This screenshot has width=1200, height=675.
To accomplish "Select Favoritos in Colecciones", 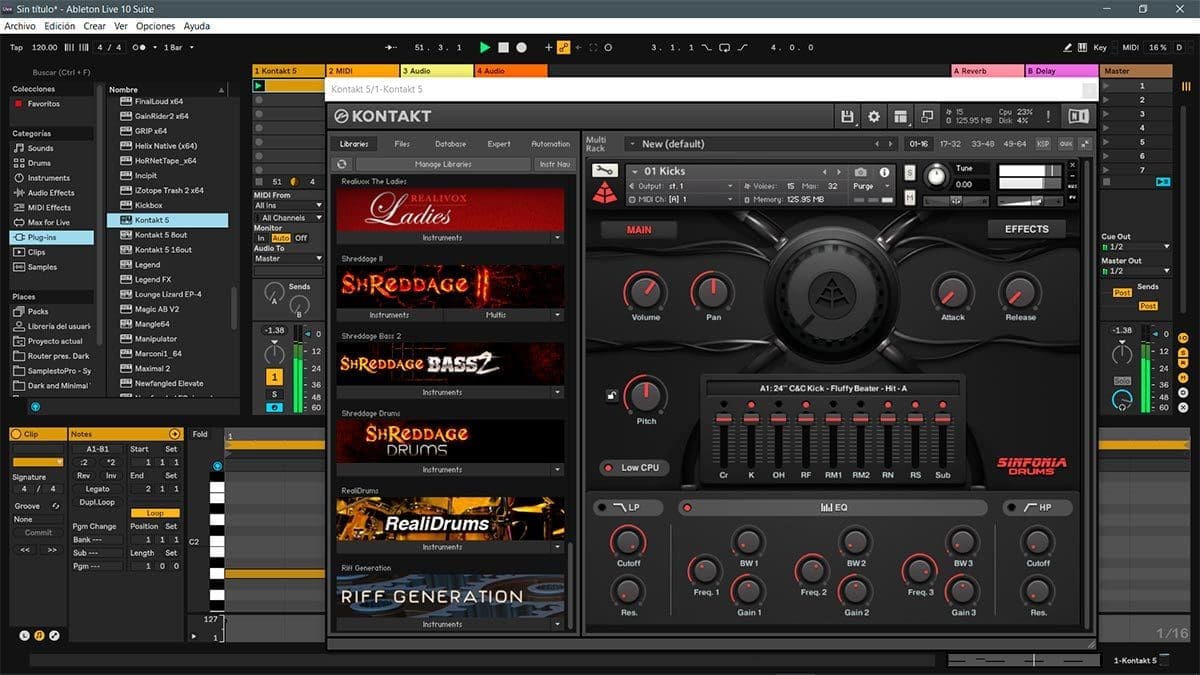I will click(43, 104).
